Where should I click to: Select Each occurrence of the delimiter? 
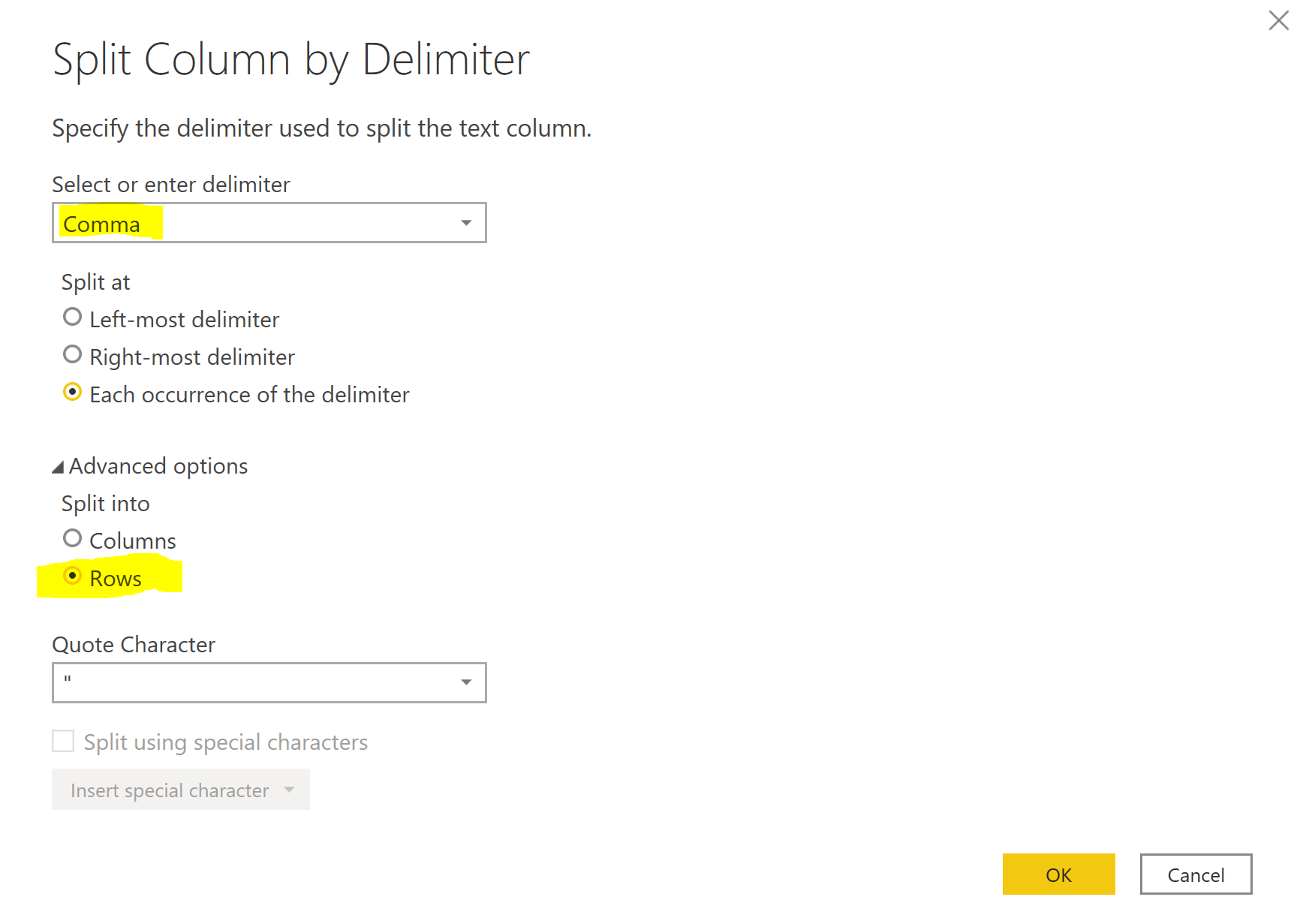72,392
